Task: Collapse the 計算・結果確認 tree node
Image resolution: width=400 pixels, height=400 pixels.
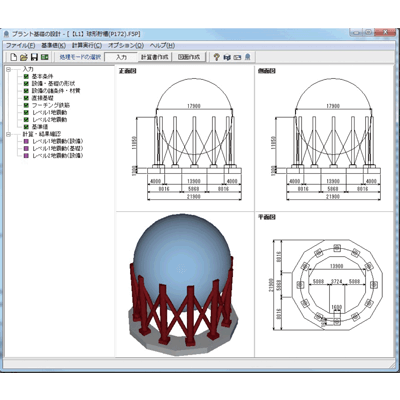Action: coord(8,134)
